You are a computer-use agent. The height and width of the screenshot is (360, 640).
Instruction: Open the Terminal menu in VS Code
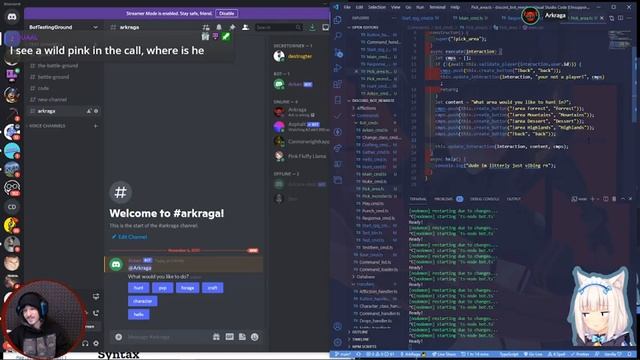(x=437, y=7)
